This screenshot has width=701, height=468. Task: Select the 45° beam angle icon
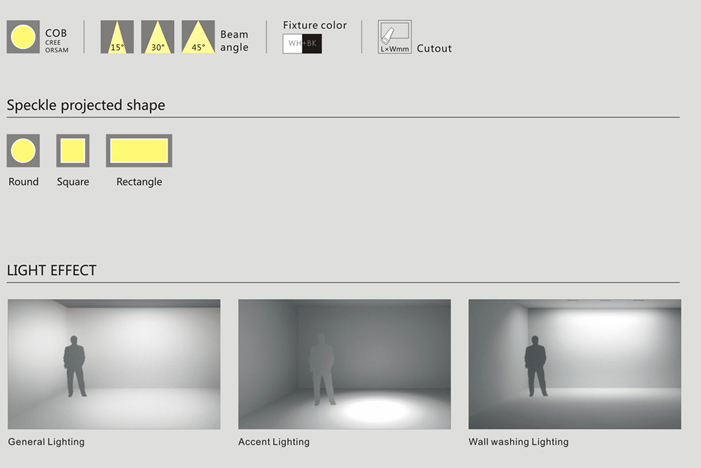click(x=198, y=37)
